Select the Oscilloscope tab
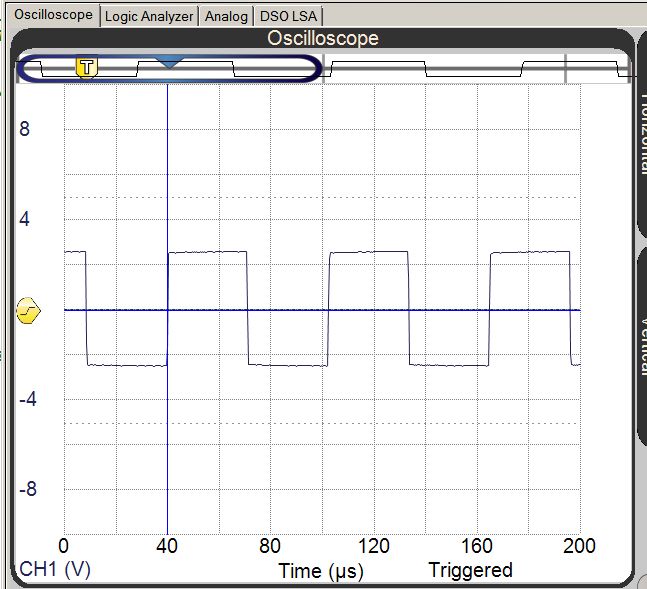The image size is (647, 589). (52, 15)
